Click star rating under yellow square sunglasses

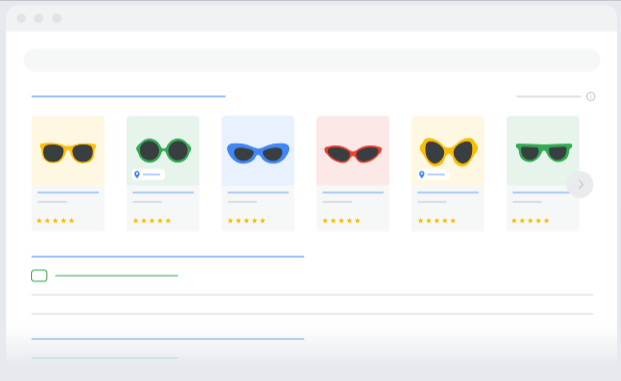55,221
